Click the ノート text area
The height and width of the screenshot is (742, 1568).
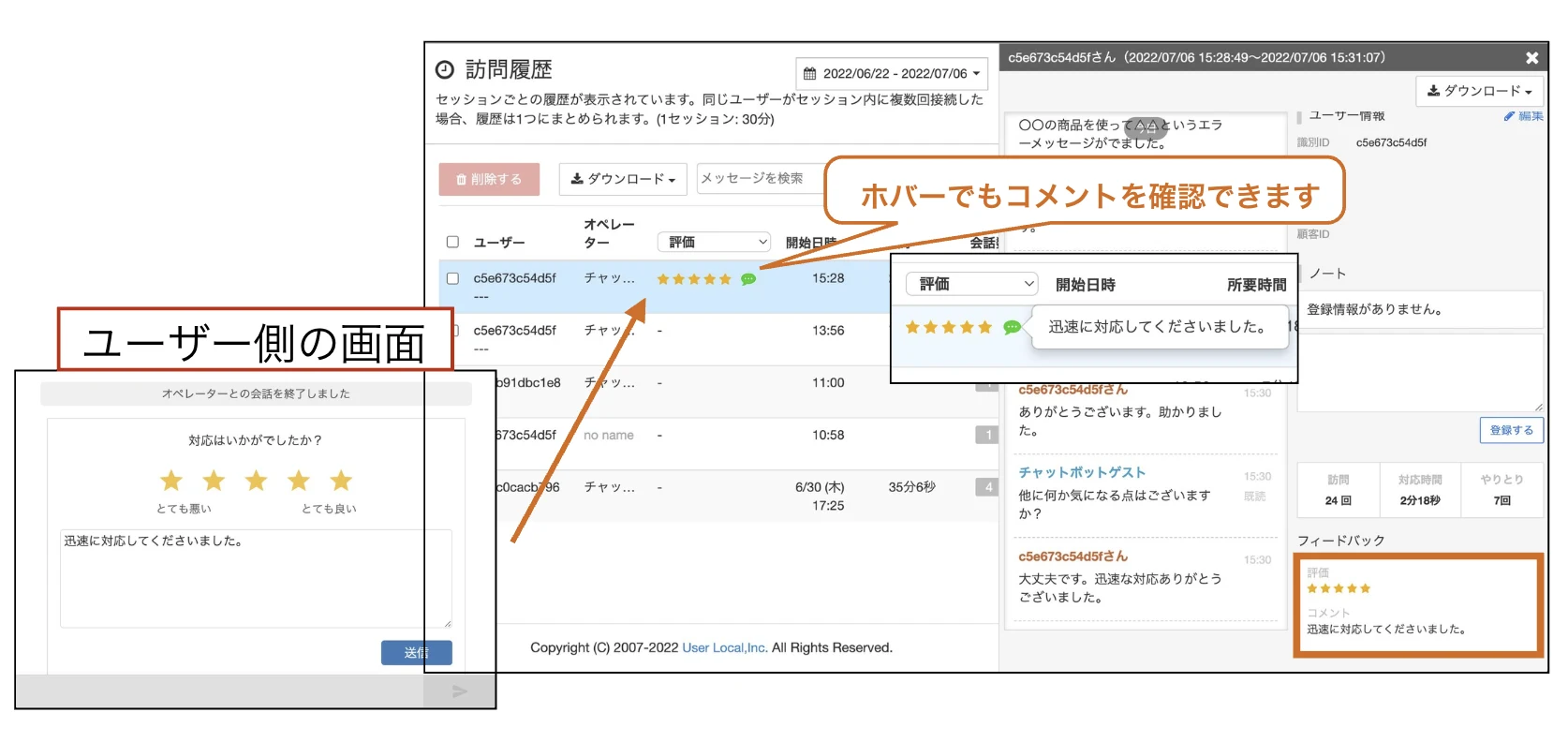pyautogui.click(x=1420, y=372)
